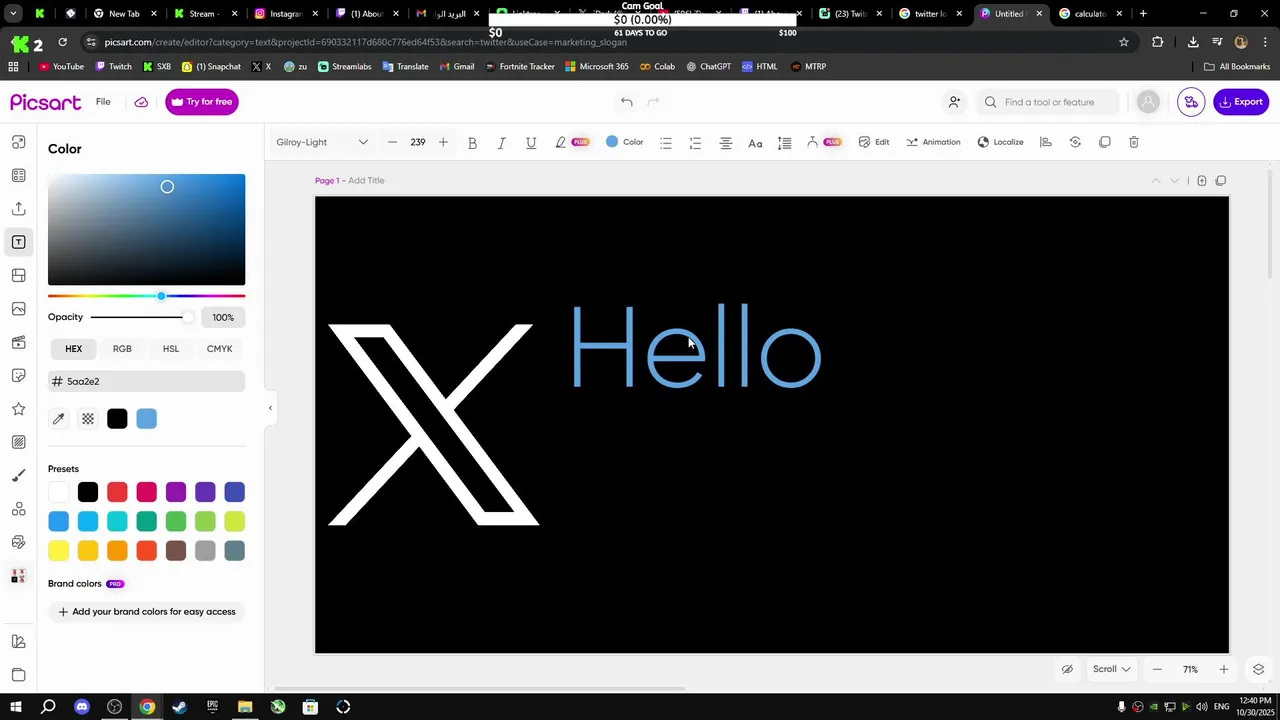This screenshot has width=1280, height=720.
Task: Select the Draw brush tool
Action: click(18, 475)
